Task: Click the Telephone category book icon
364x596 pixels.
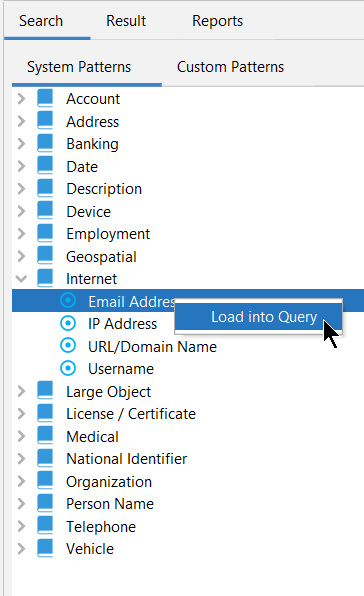Action: tap(45, 526)
